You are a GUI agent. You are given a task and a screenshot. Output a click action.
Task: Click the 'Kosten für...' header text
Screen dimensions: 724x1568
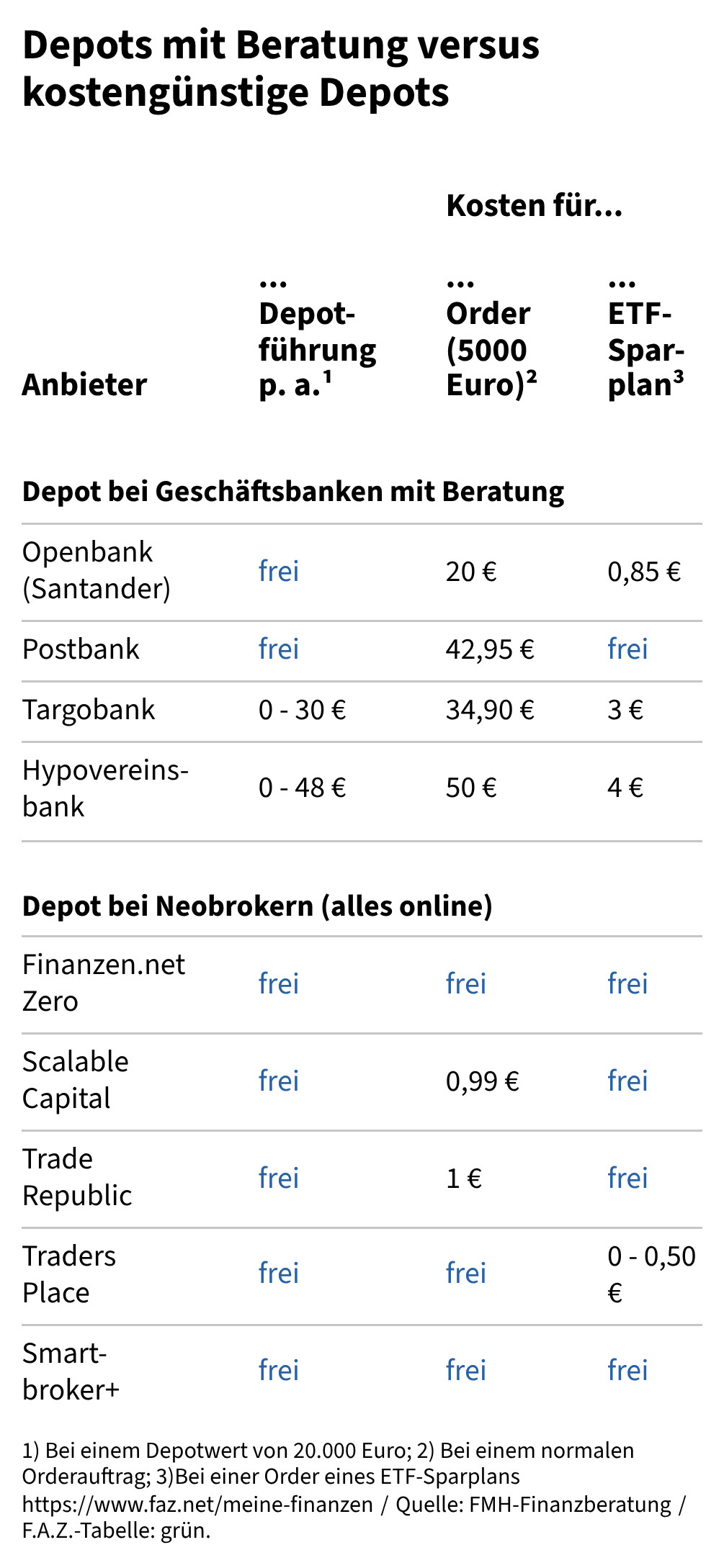coord(535,206)
